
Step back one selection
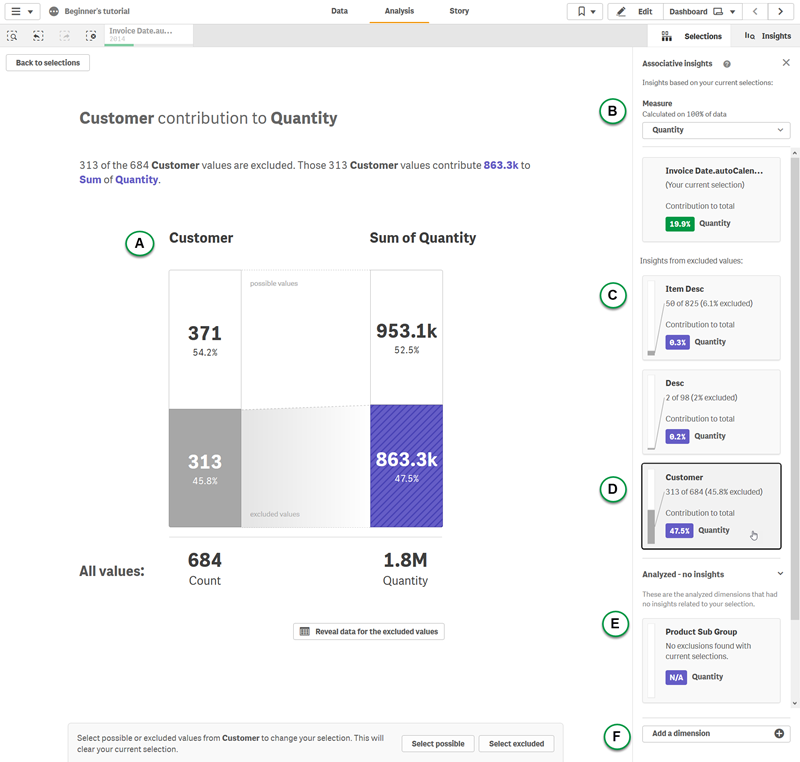(x=38, y=35)
